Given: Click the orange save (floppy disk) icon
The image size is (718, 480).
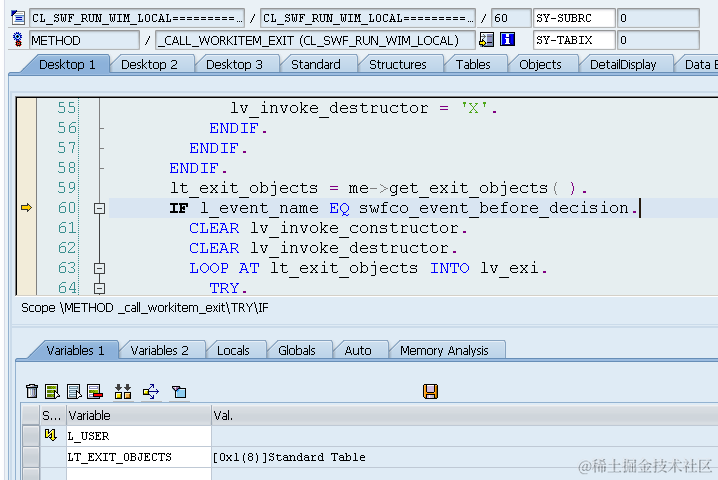Looking at the screenshot, I should [x=430, y=391].
